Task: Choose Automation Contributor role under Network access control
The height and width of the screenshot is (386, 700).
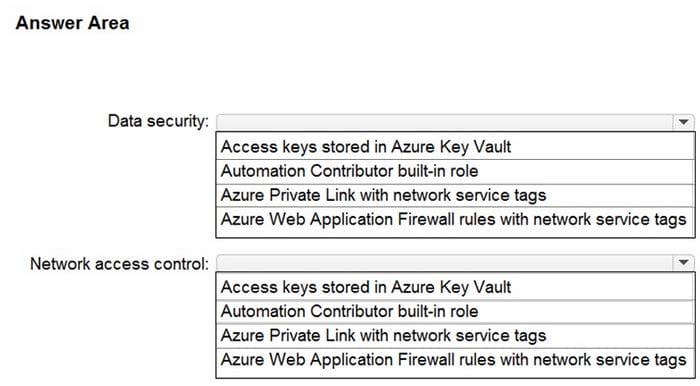Action: pyautogui.click(x=455, y=311)
